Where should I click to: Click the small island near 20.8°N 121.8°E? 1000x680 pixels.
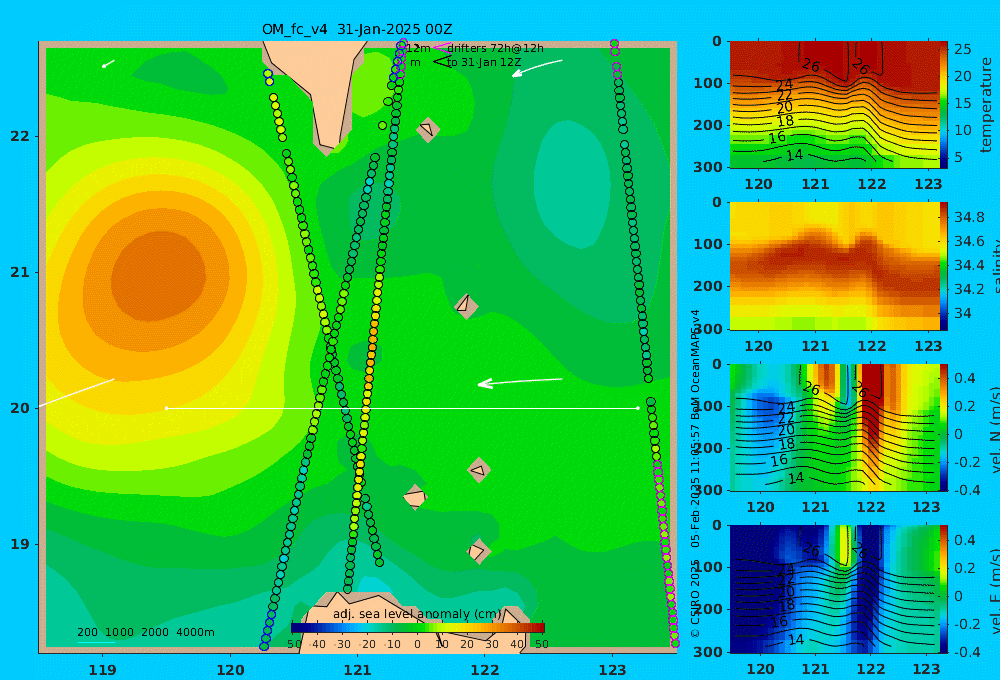point(466,305)
